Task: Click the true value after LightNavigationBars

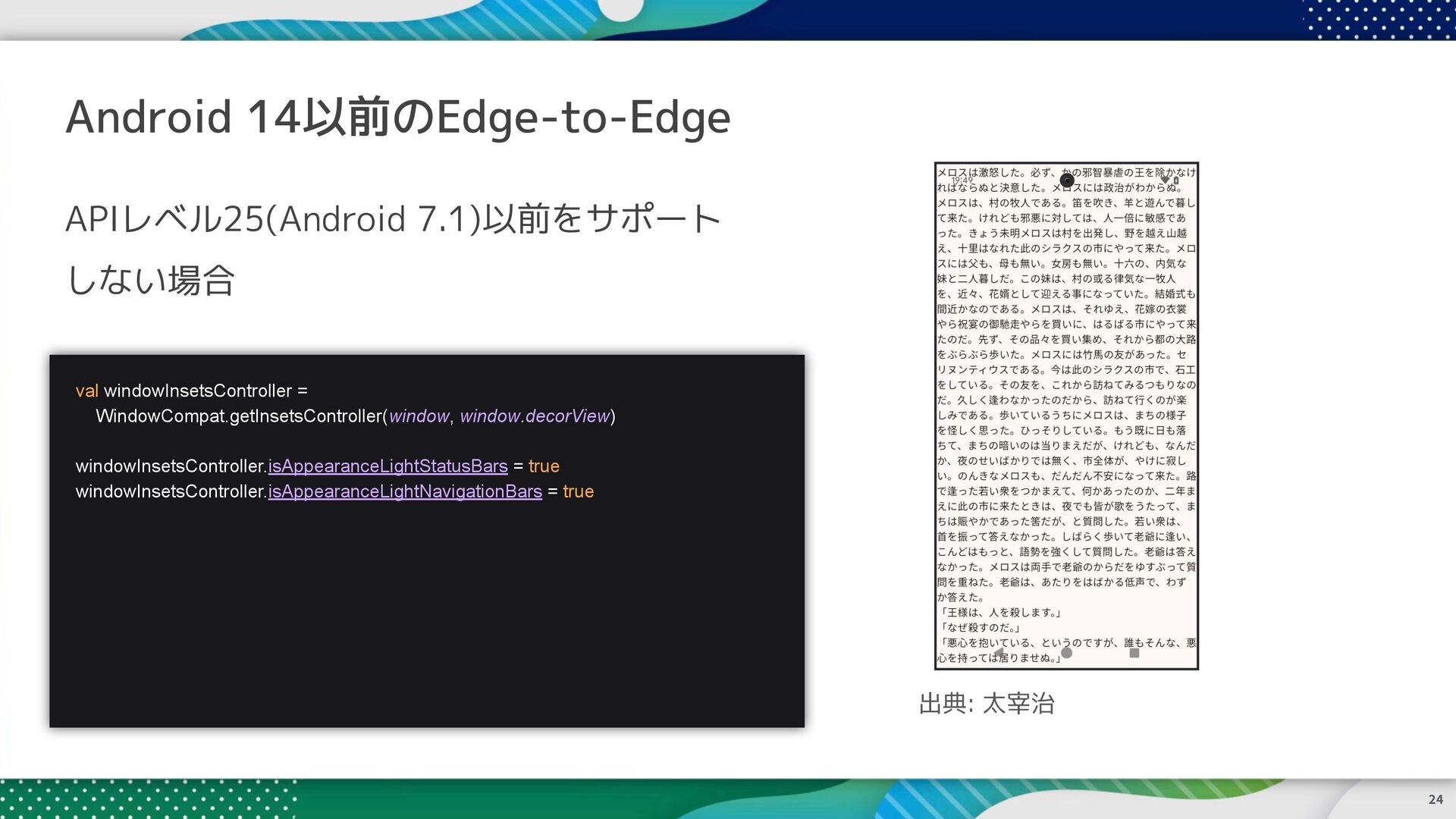Action: 578,491
